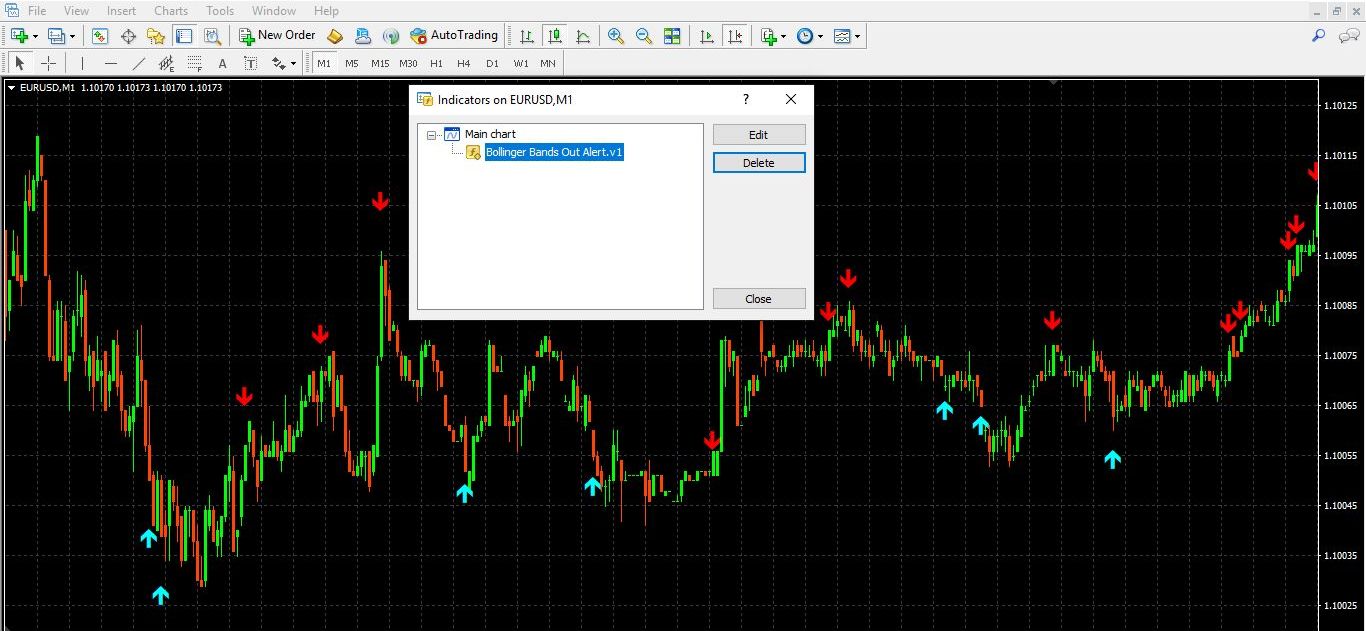Select the text label tool
1366x631 pixels.
(250, 62)
